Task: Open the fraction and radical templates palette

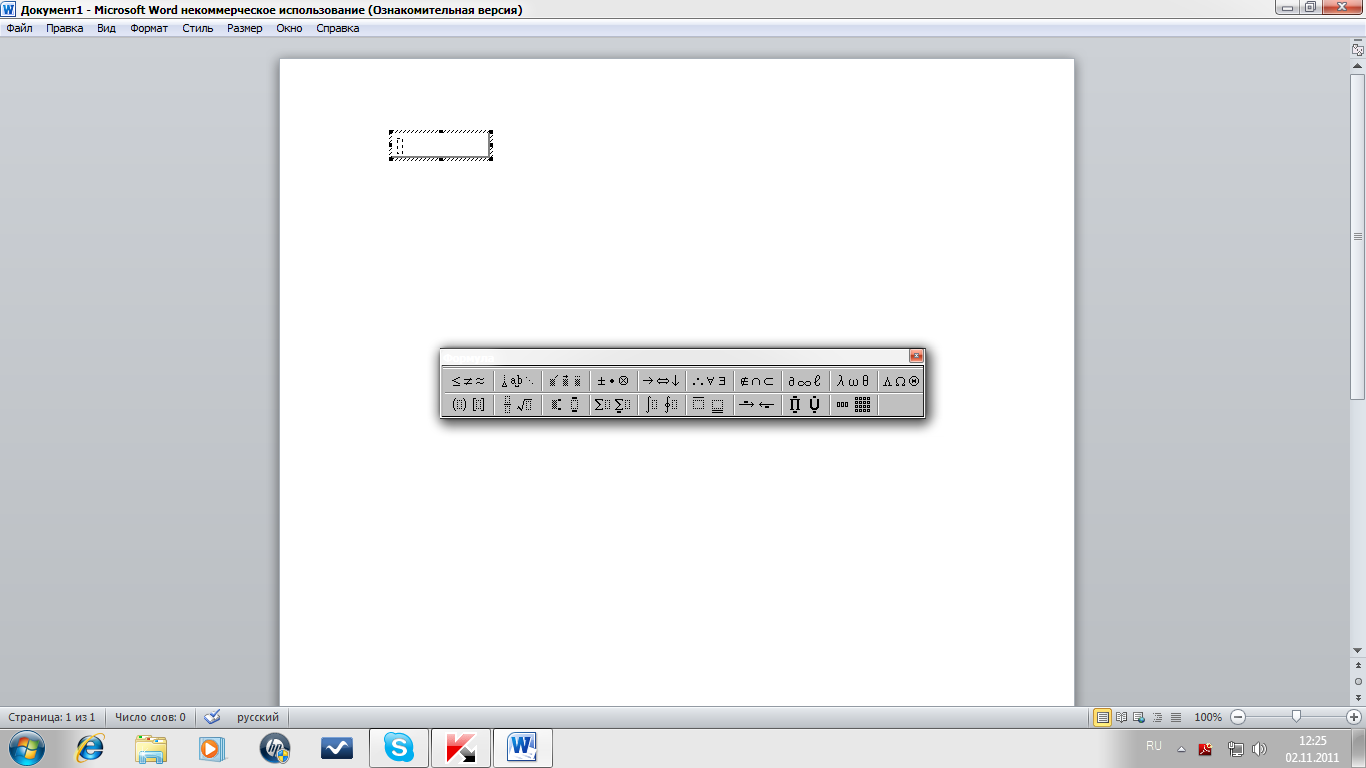Action: tap(518, 405)
